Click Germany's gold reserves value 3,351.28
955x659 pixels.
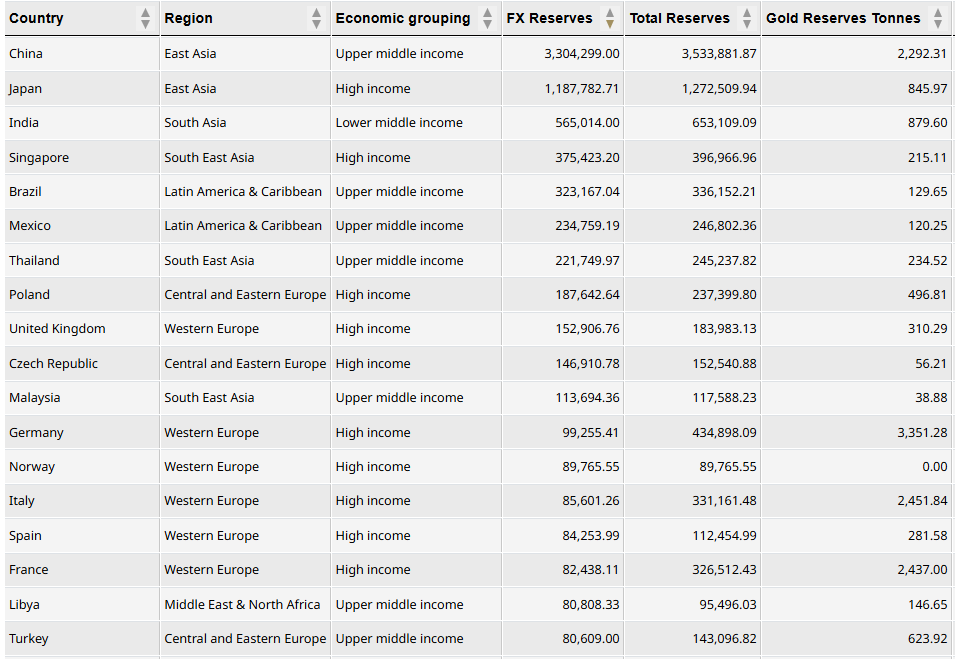point(922,432)
